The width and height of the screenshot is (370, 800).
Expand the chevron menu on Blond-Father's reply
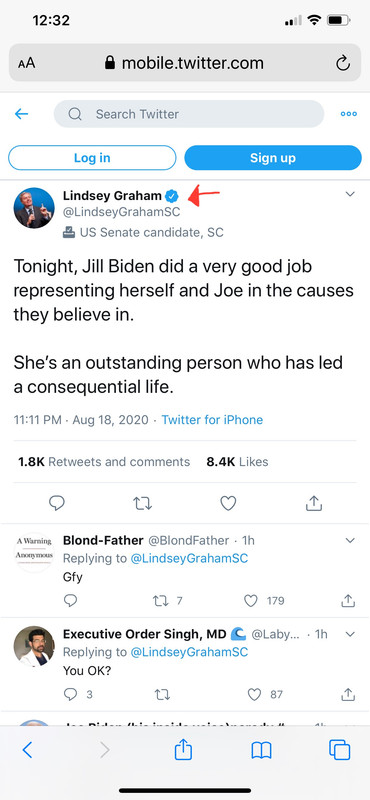point(350,540)
